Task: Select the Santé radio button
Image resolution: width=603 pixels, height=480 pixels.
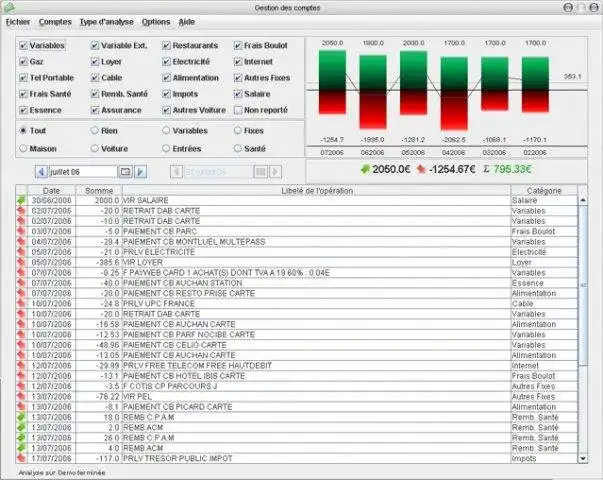Action: 238,148
